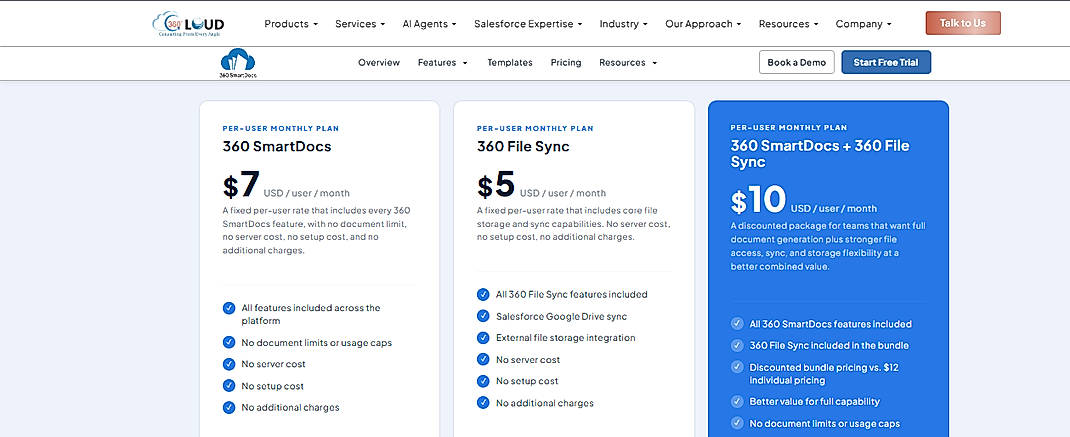1070x437 pixels.
Task: Expand the sub-navigation Resources menu beside Pricing
Action: tap(628, 62)
